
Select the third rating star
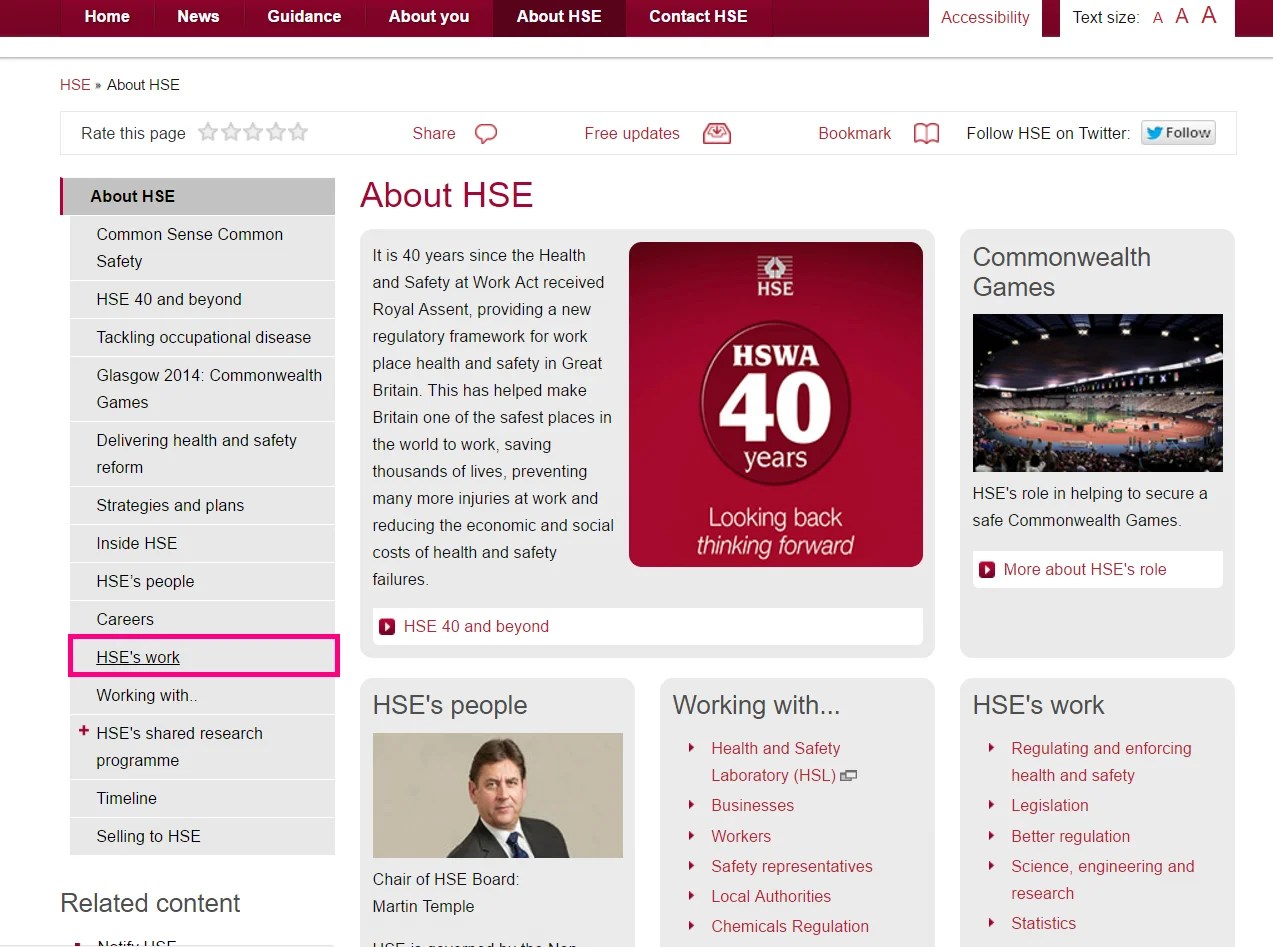(253, 130)
